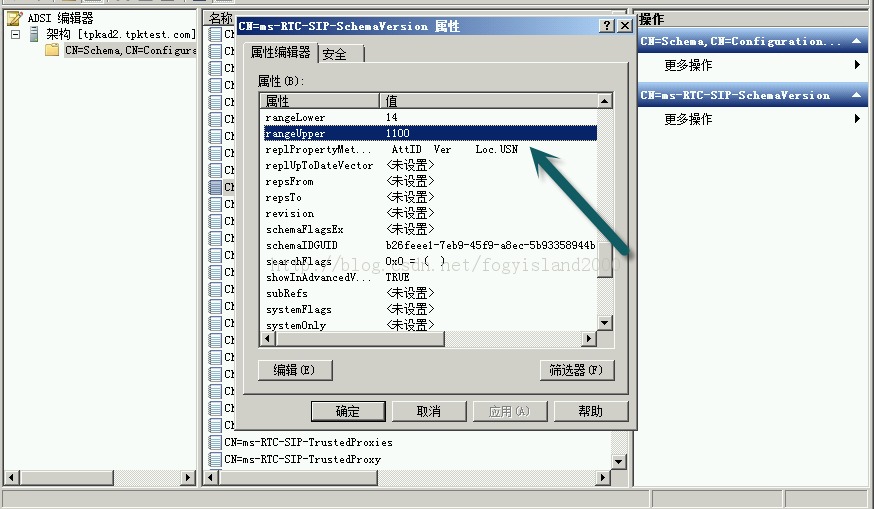Click the CN=Schema folder icon in tree
The height and width of the screenshot is (509, 874).
52,50
